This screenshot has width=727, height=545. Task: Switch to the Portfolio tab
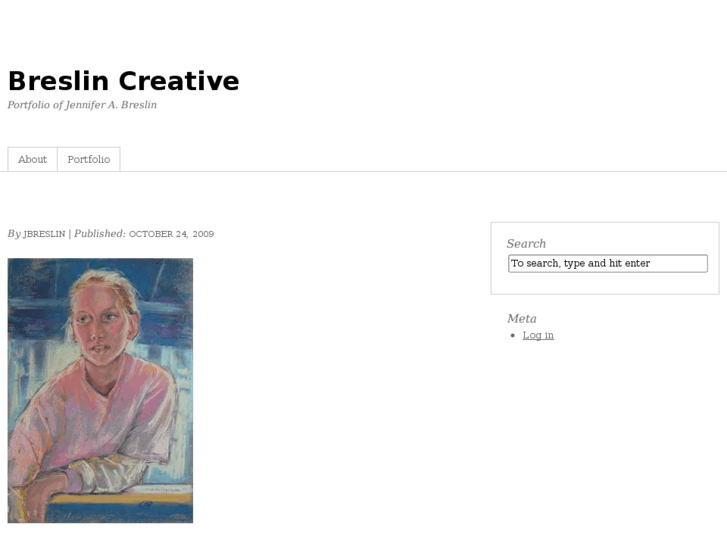89,159
